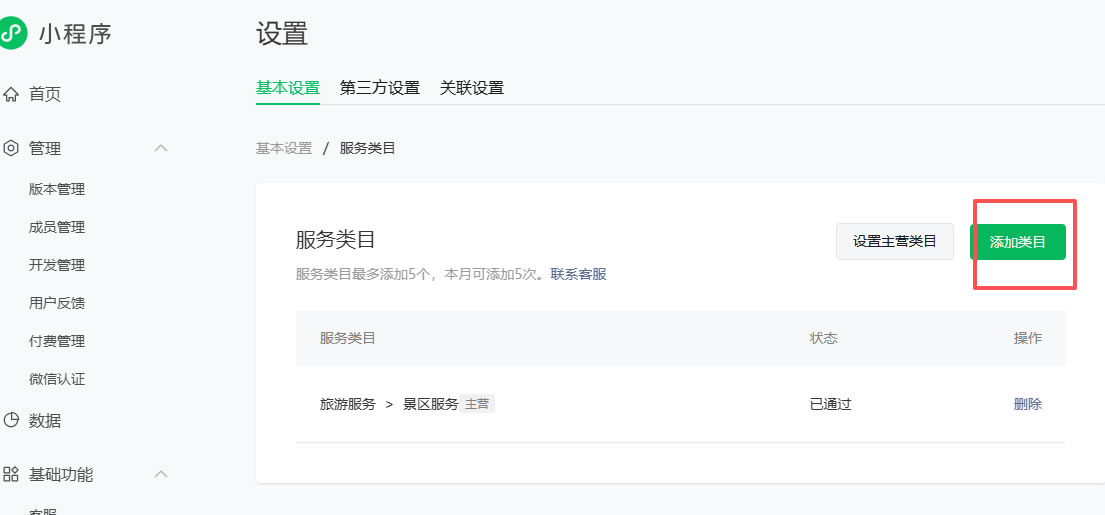
Task: Open 微信认证 in the sidebar
Action: [57, 380]
